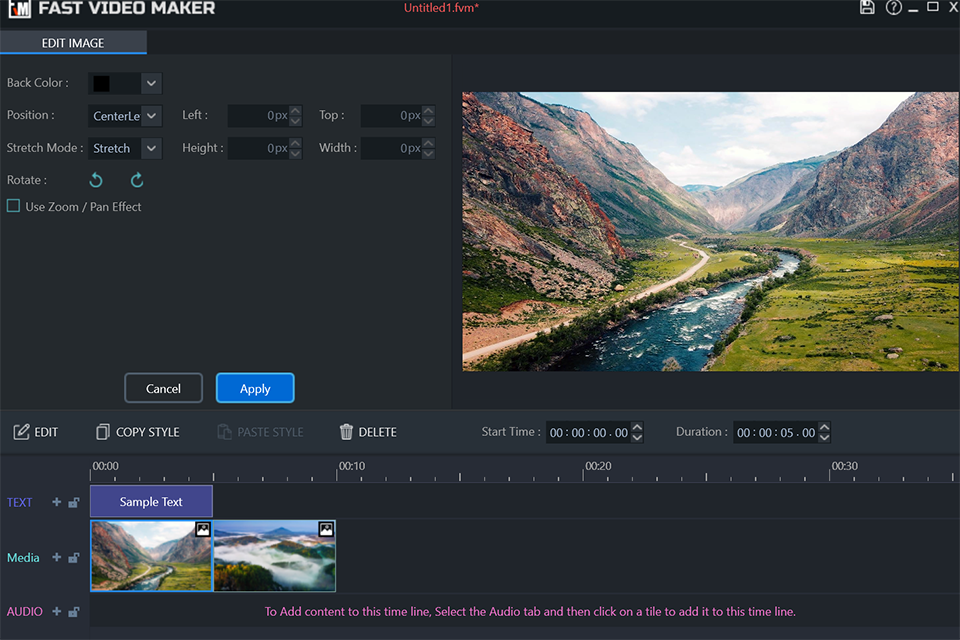Image resolution: width=960 pixels, height=640 pixels.
Task: Apply the image edits
Action: tap(255, 388)
